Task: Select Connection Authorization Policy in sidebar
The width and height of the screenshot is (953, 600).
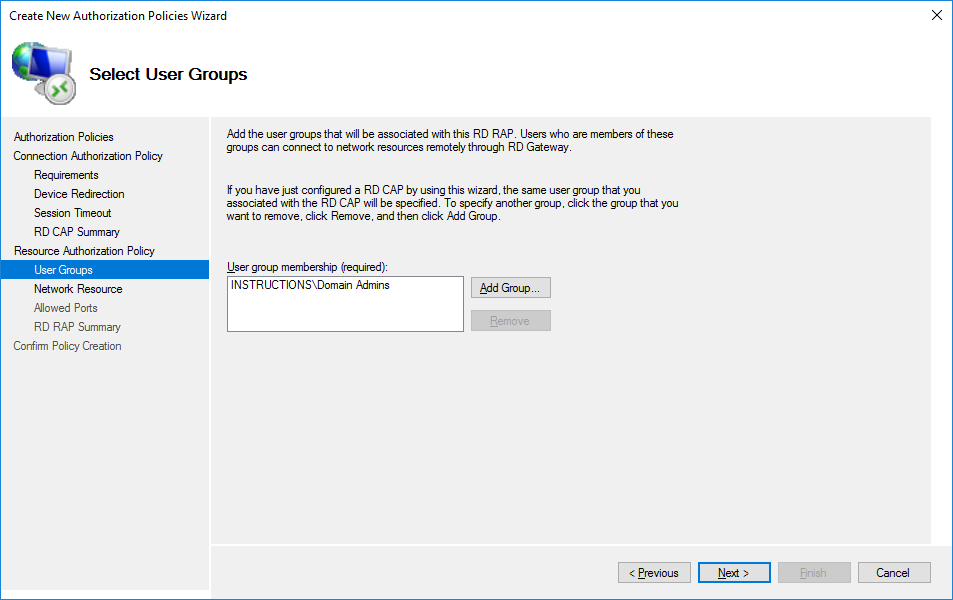Action: click(x=88, y=156)
